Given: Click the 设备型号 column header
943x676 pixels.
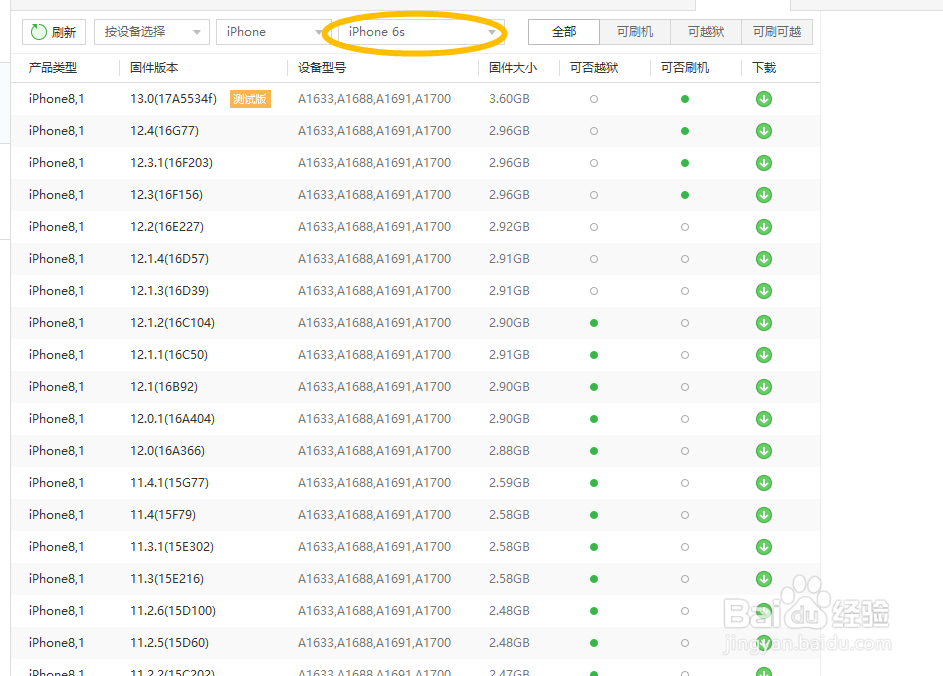Looking at the screenshot, I should pyautogui.click(x=322, y=67).
